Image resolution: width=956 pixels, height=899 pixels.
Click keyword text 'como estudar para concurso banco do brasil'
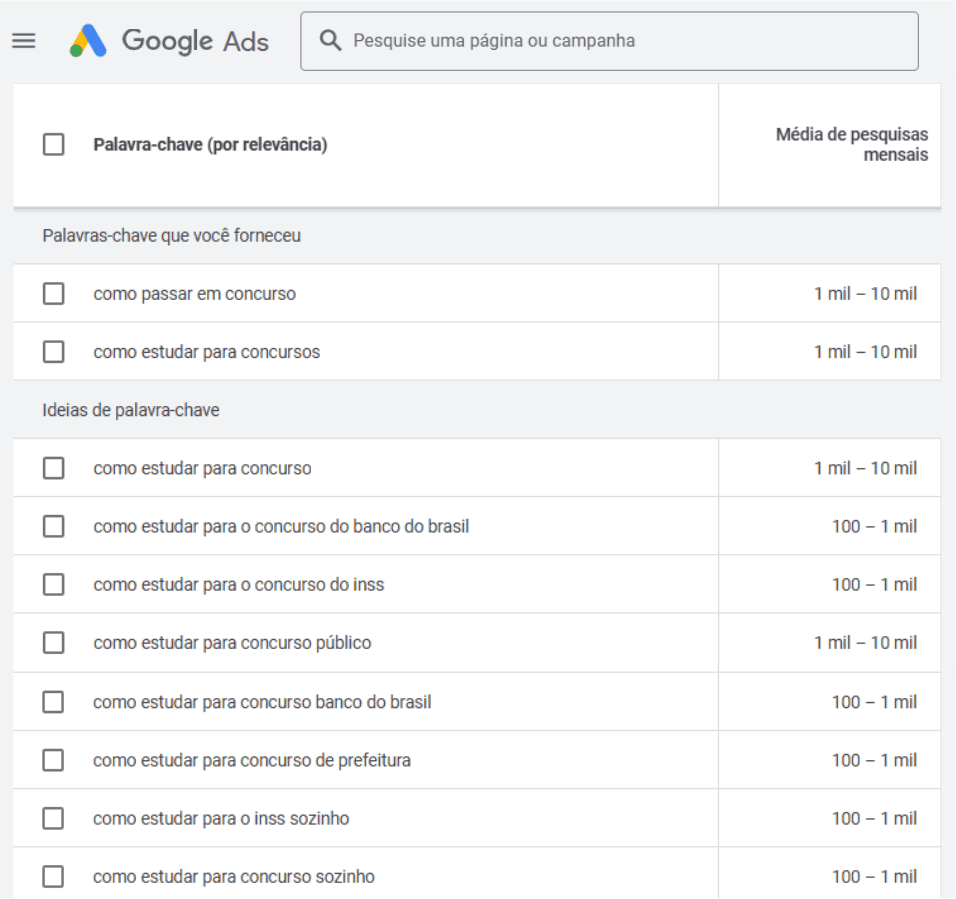[262, 703]
